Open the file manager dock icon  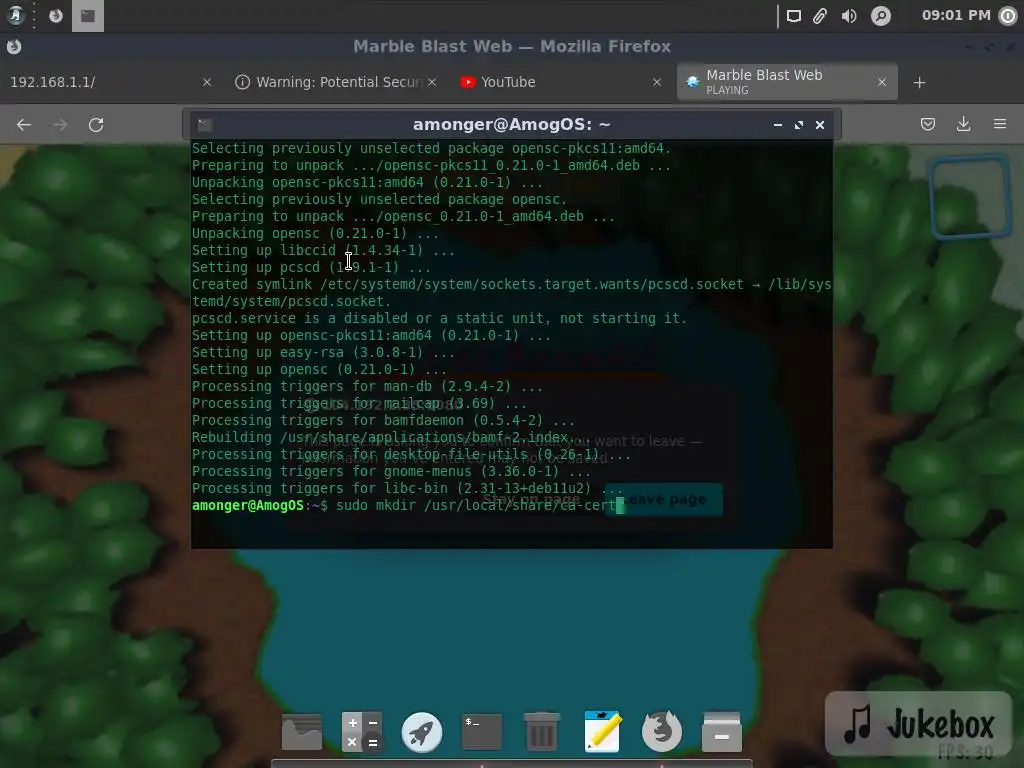click(x=302, y=731)
